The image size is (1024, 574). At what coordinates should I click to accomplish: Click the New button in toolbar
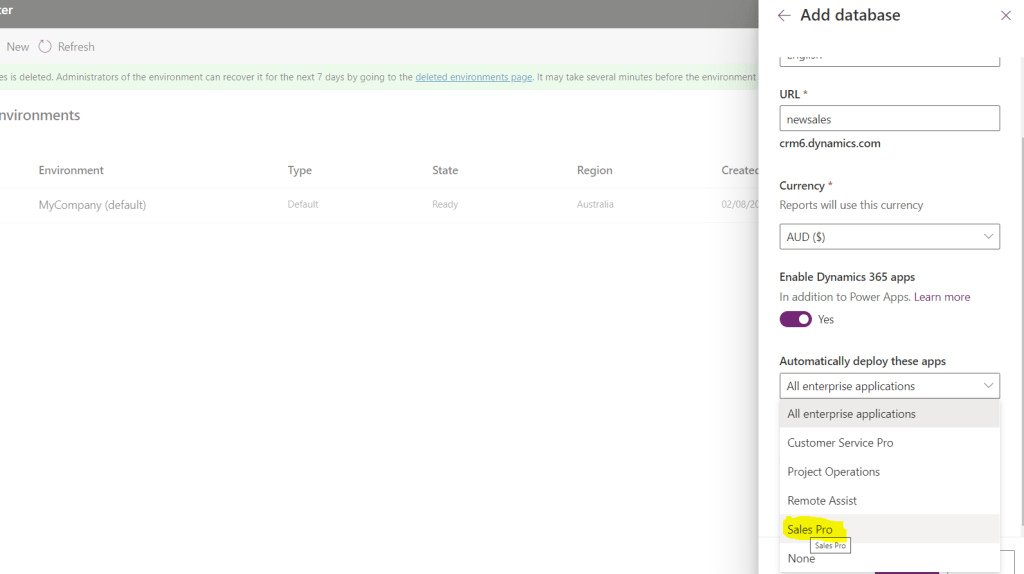click(18, 47)
